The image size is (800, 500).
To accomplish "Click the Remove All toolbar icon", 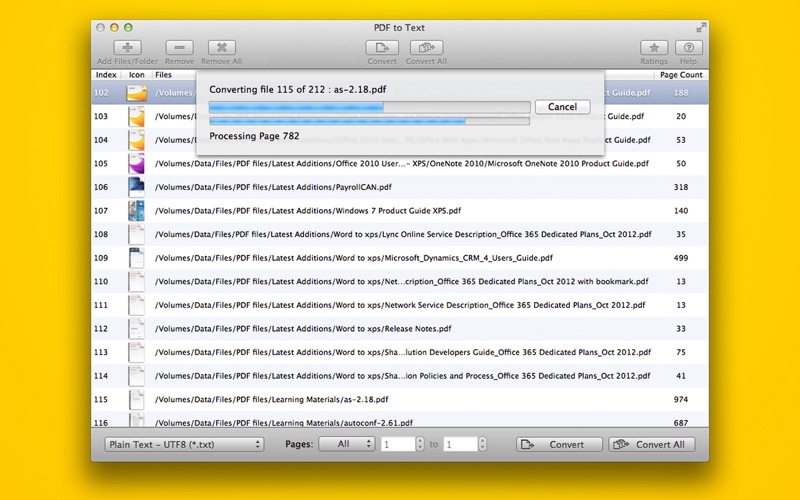I will (222, 48).
